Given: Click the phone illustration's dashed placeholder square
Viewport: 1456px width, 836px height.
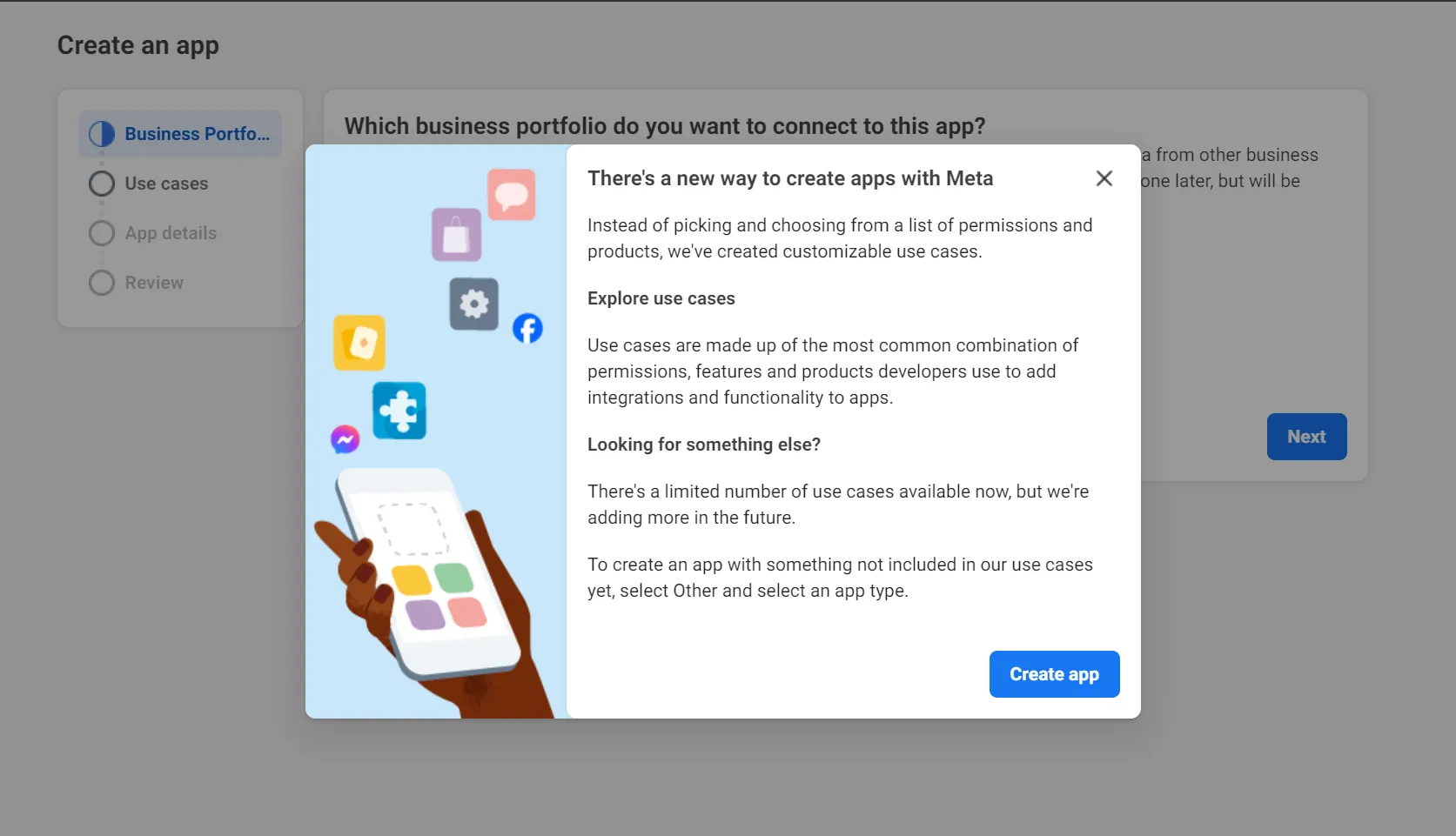Looking at the screenshot, I should 413,529.
